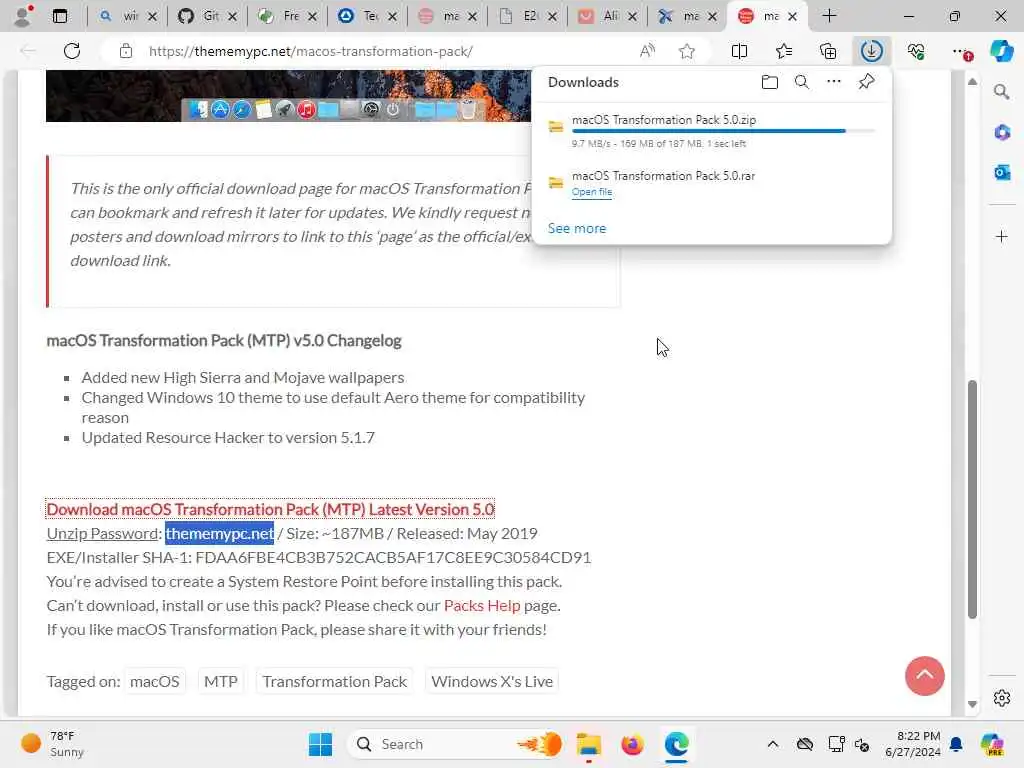Toggle the Downloads toolbar button

click(x=872, y=51)
